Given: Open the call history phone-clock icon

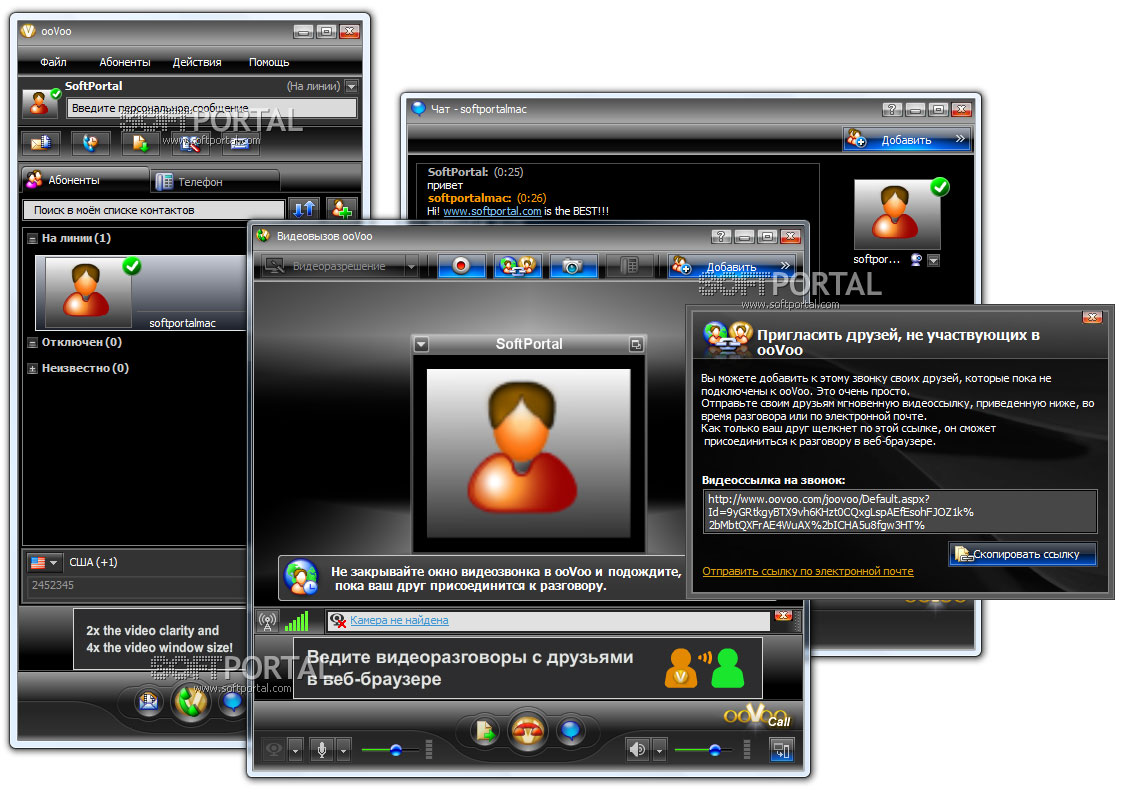Looking at the screenshot, I should point(90,143).
